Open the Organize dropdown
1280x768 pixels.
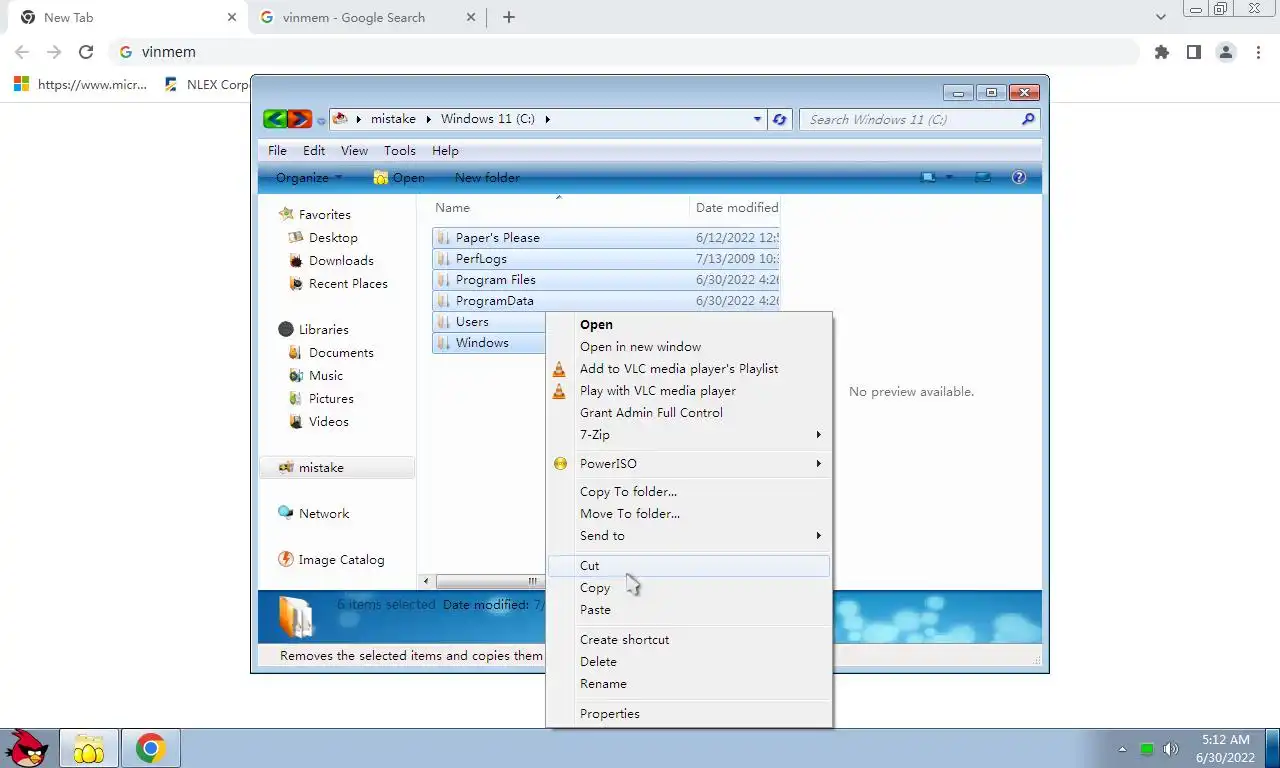pos(309,177)
